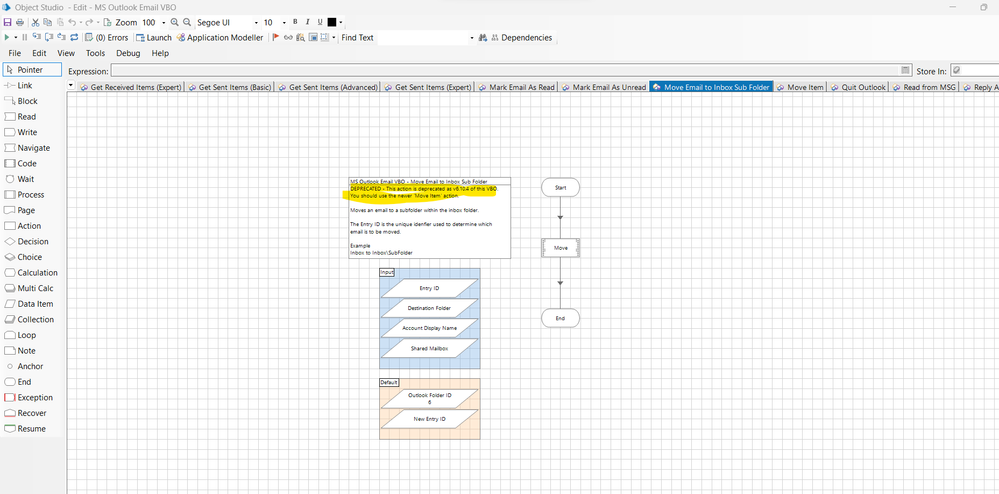
Task: Click the Step over debug icon
Action: (49, 38)
